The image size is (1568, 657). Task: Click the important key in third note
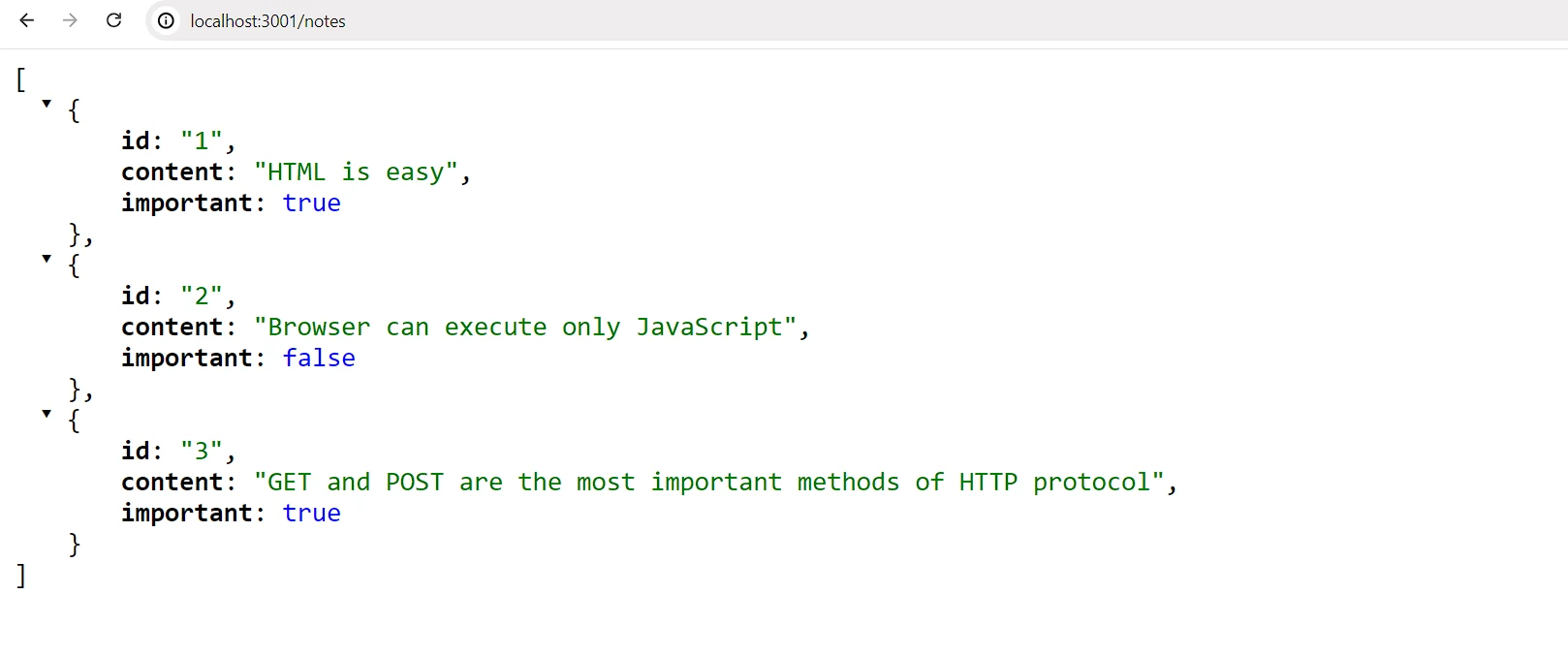[187, 514]
